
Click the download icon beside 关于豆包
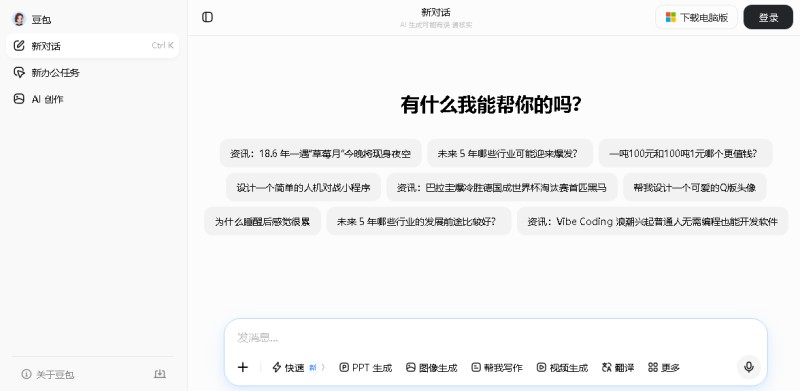(x=160, y=374)
